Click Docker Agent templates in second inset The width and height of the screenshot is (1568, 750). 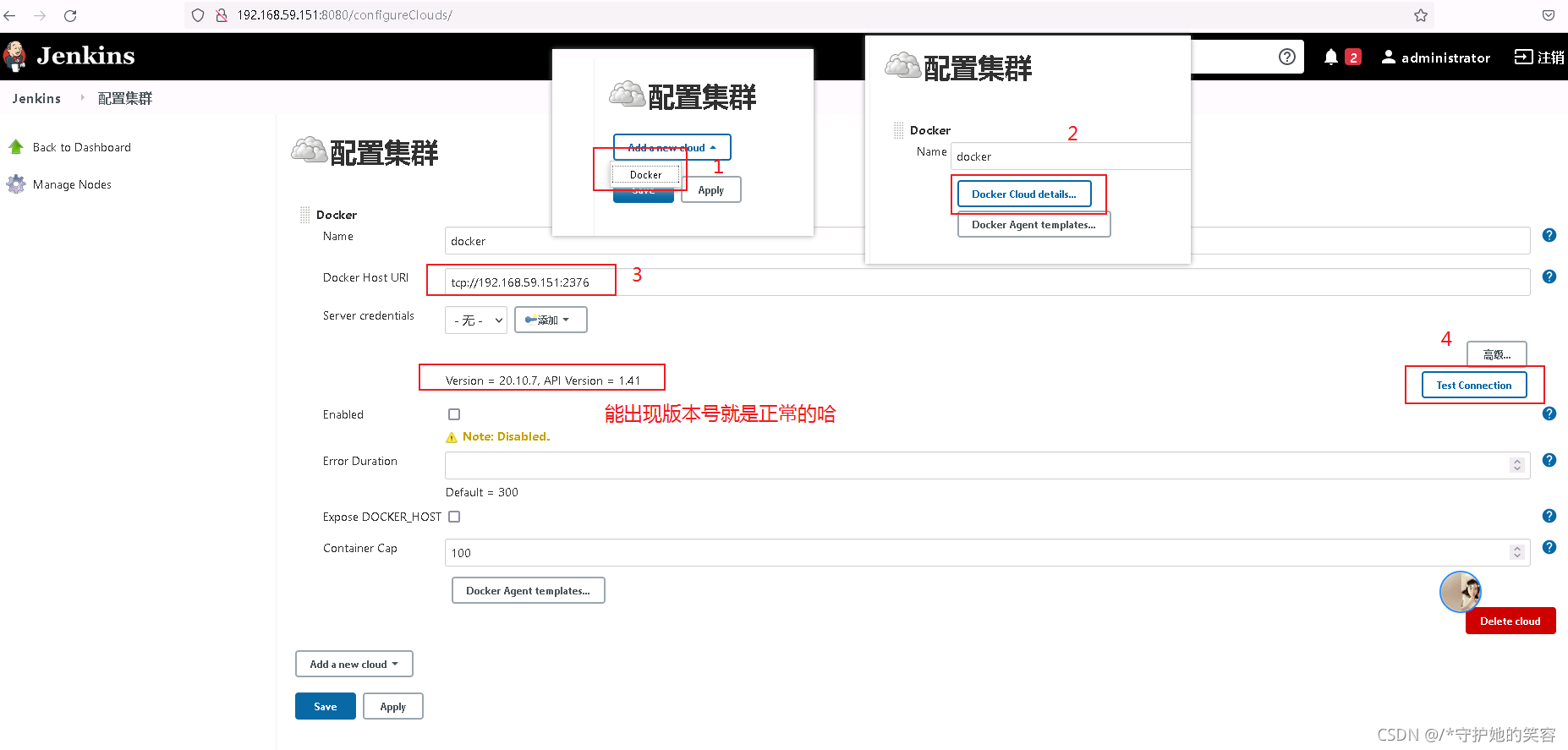[1033, 224]
